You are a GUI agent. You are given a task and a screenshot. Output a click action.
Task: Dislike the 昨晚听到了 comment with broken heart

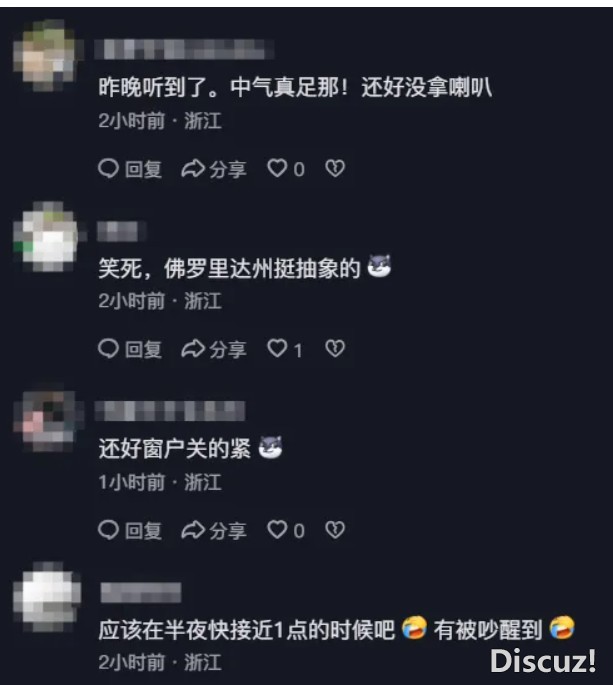pyautogui.click(x=335, y=169)
